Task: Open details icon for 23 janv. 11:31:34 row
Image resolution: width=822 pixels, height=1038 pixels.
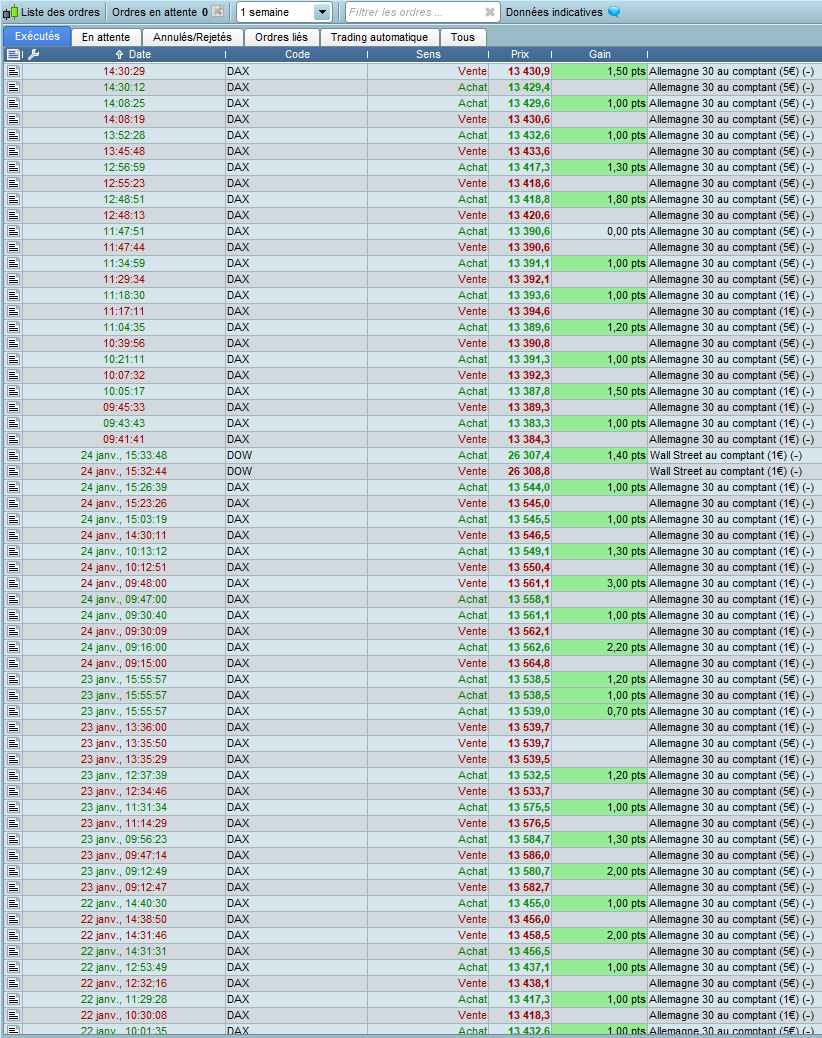Action: (x=14, y=807)
